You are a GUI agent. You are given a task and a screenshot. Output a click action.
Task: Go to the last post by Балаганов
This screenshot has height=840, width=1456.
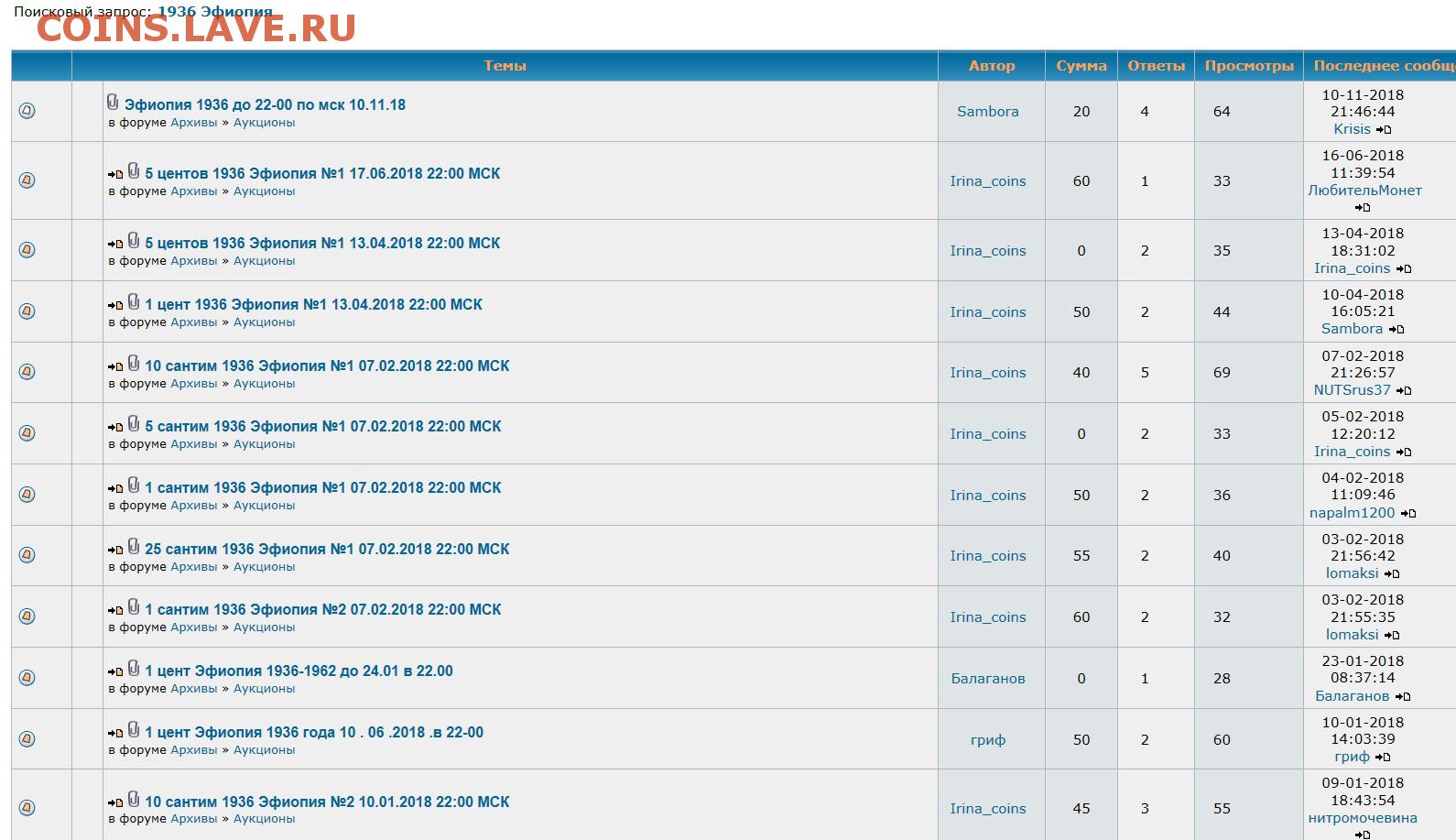point(1403,697)
